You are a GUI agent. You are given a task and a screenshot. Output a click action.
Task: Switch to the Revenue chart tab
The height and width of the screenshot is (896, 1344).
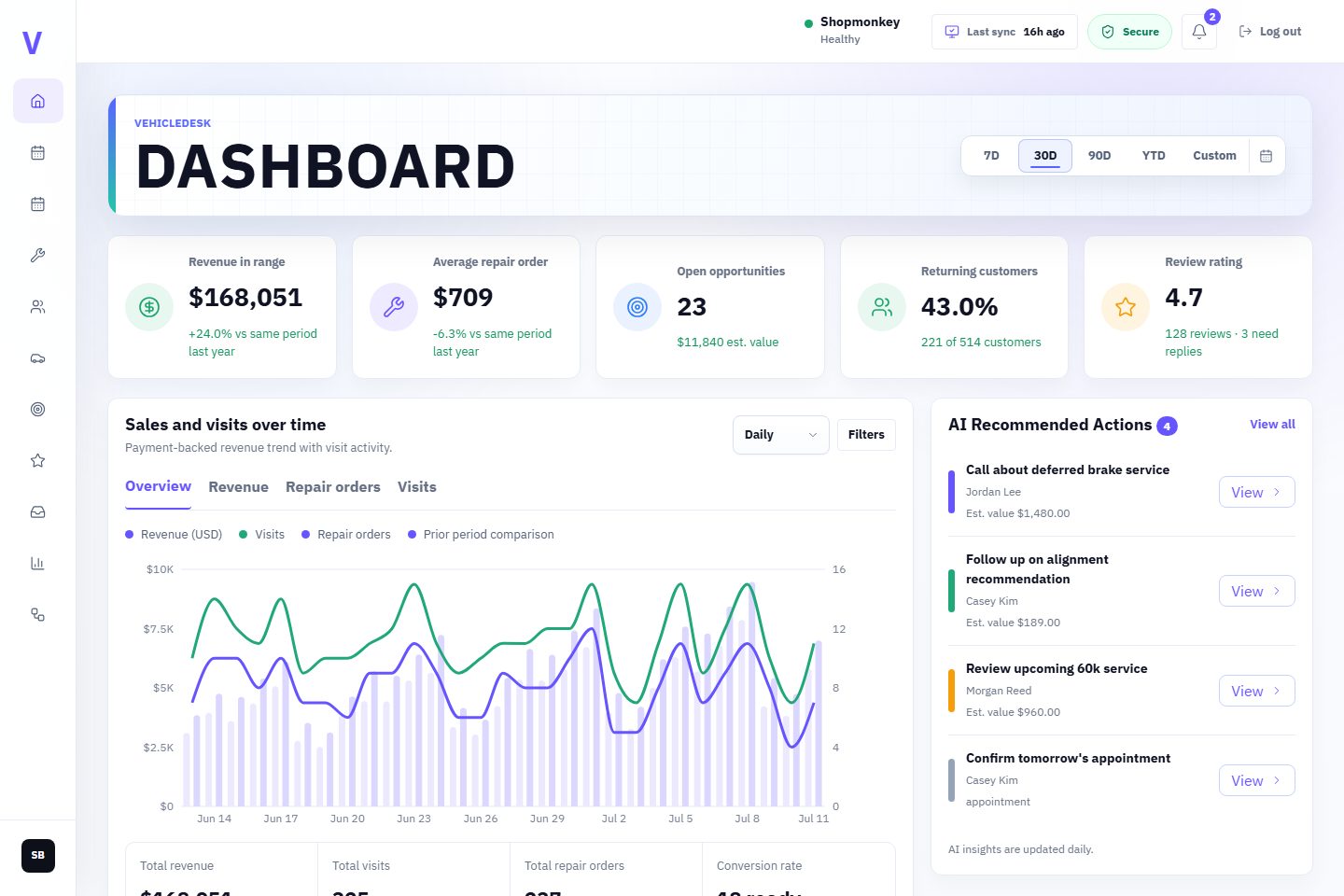[x=238, y=487]
